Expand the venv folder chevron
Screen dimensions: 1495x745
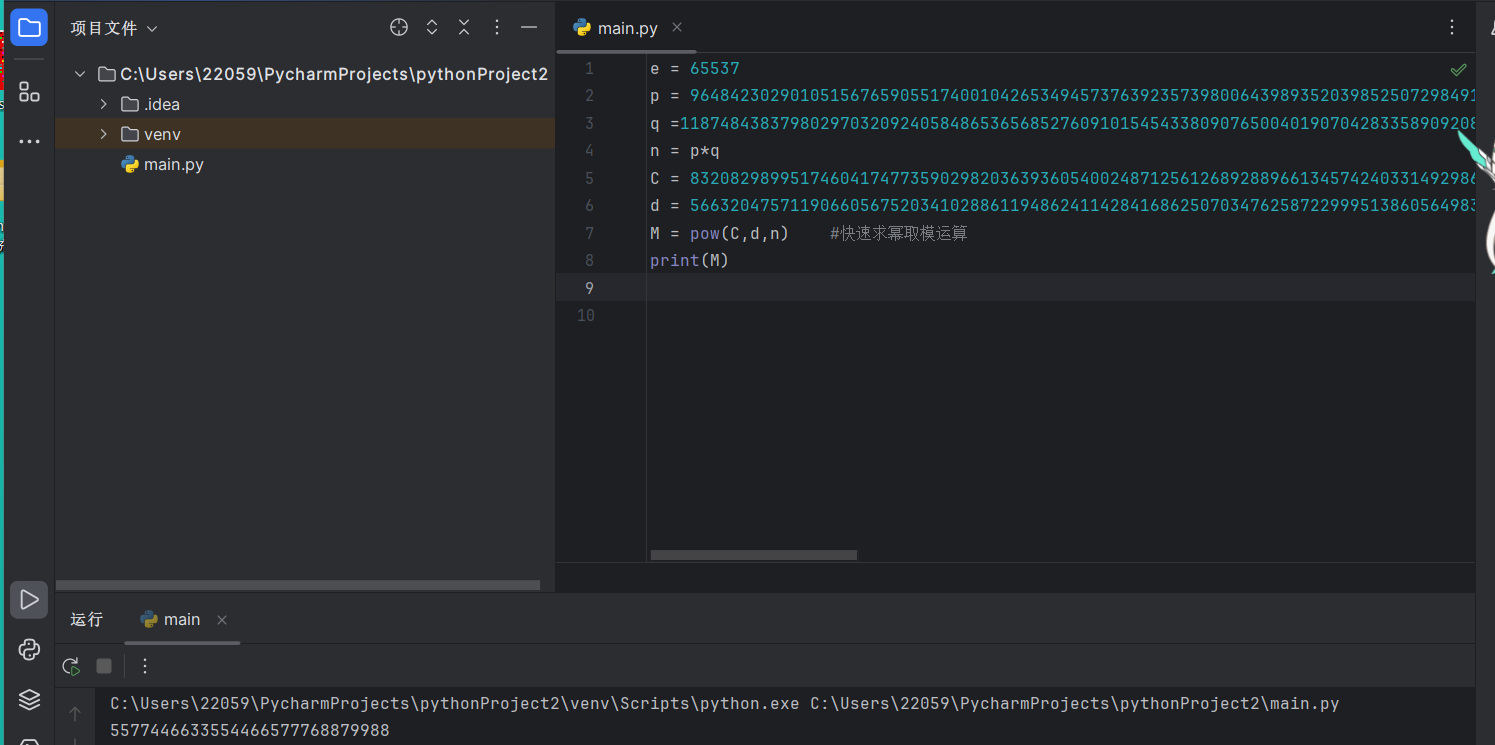(x=104, y=134)
